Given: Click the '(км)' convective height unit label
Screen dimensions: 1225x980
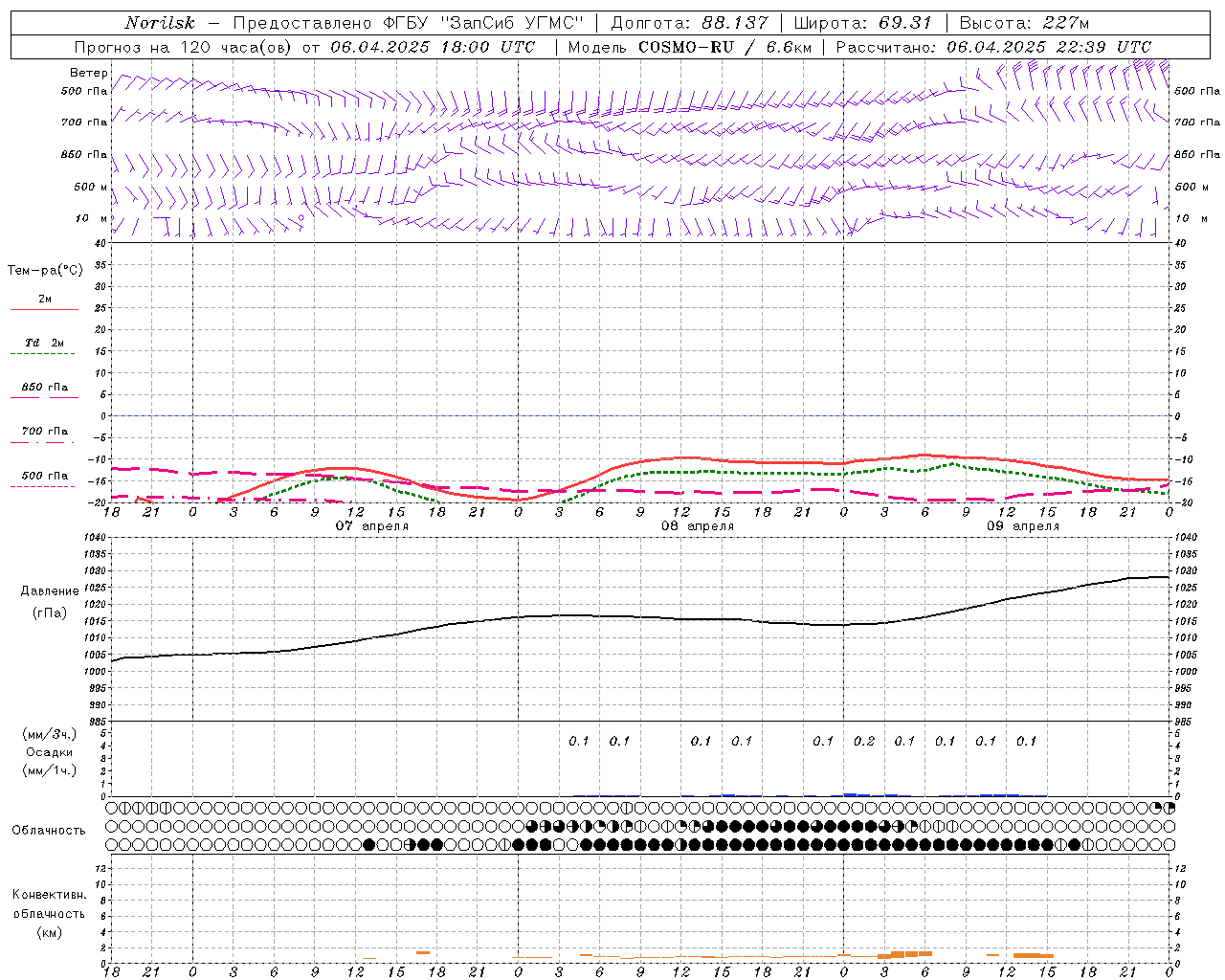Looking at the screenshot, I should (50, 932).
